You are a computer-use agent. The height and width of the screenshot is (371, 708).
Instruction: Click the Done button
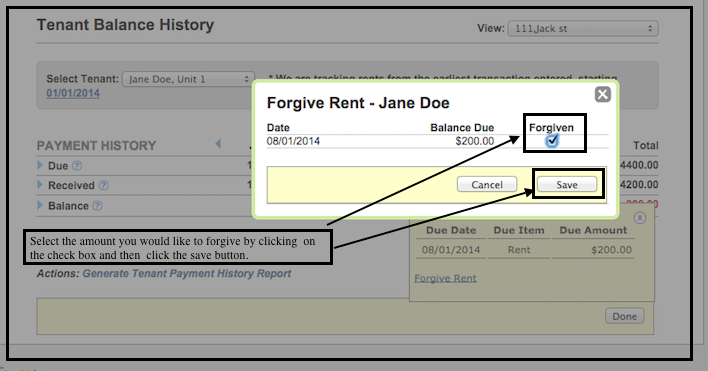(624, 316)
